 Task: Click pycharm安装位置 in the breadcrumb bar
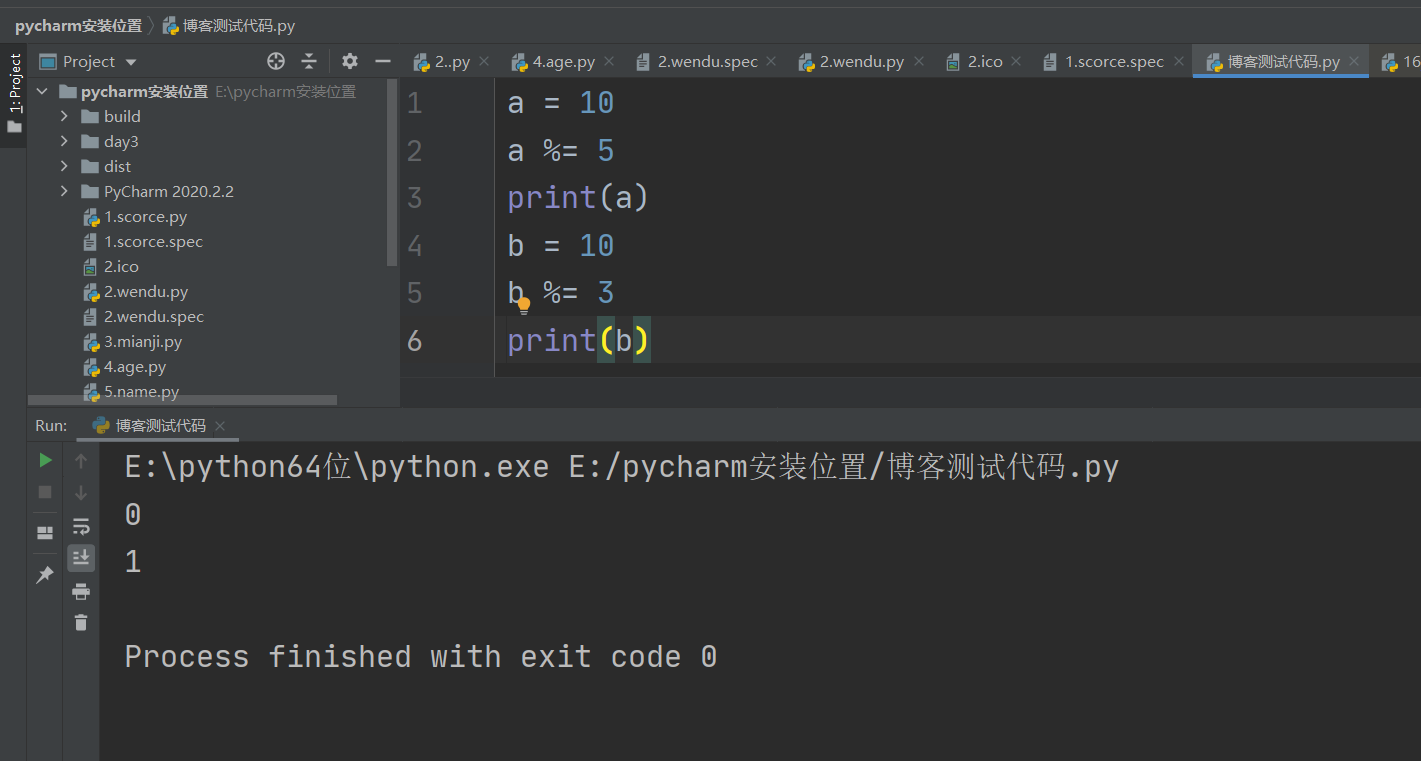pos(78,26)
